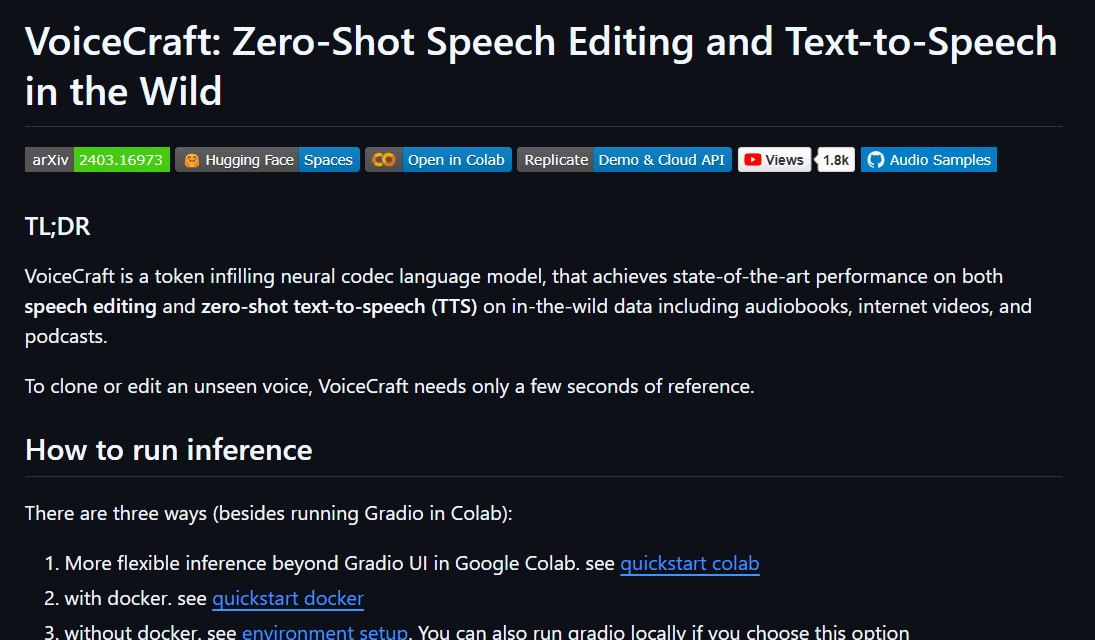This screenshot has height=640, width=1095.
Task: Click the YouTube logo icon
Action: point(752,160)
